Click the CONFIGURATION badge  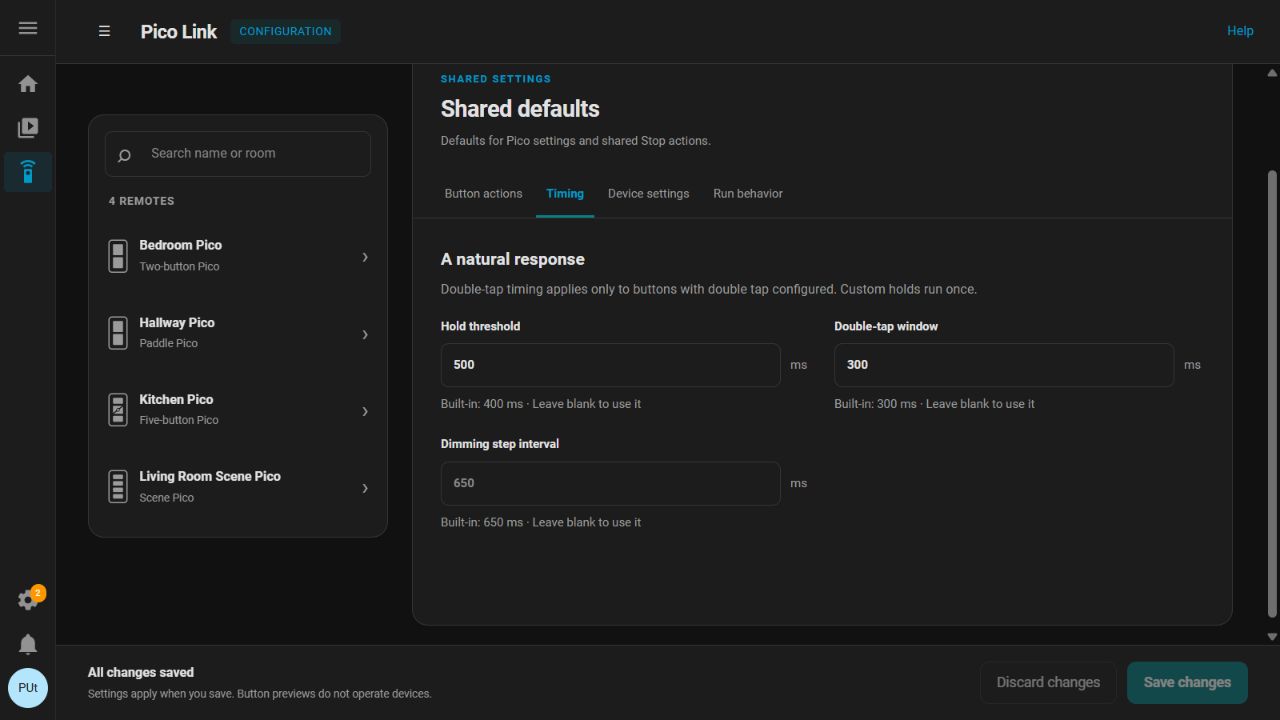[x=285, y=31]
